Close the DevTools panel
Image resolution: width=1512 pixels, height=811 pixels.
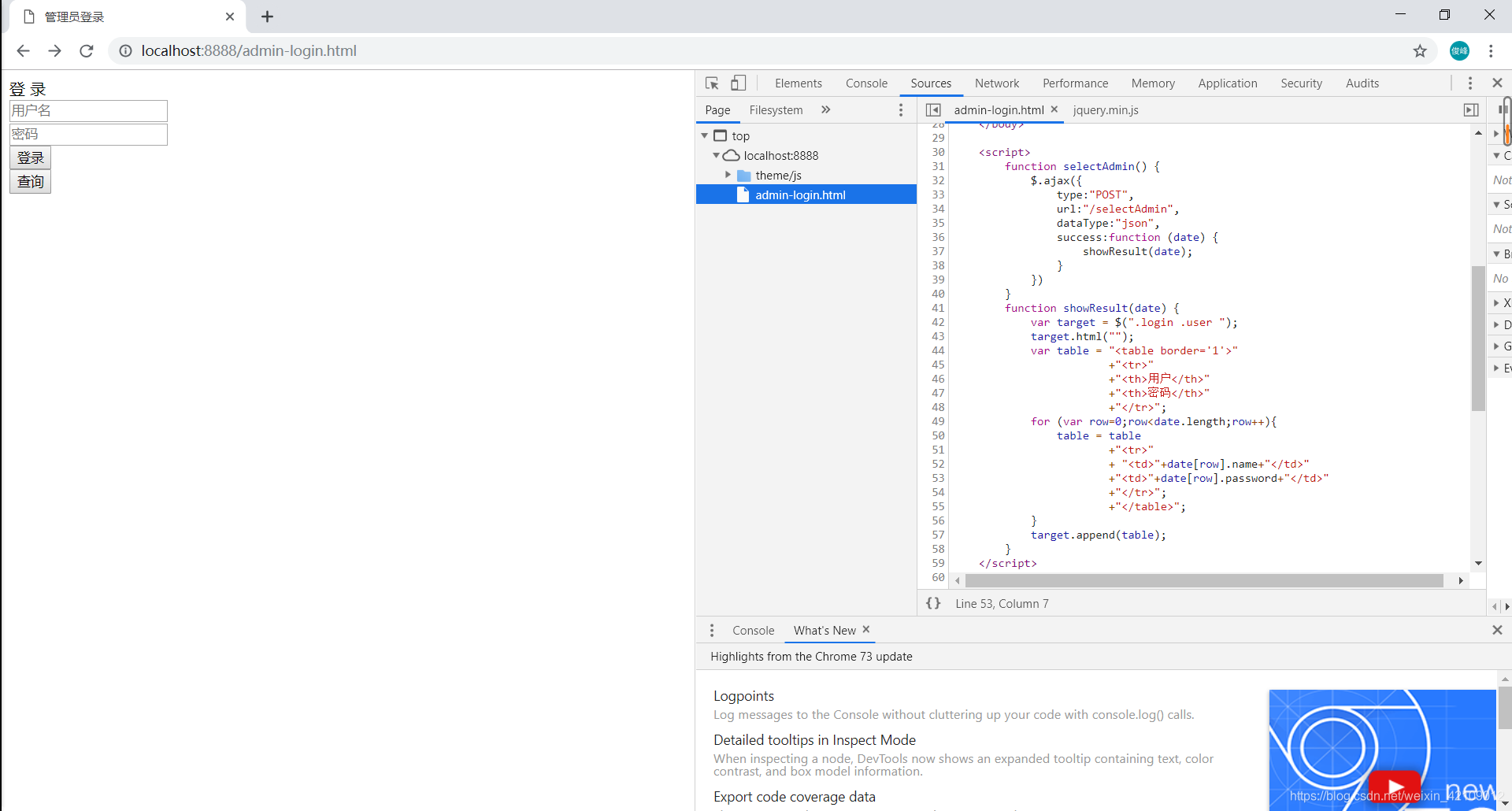[x=1497, y=83]
